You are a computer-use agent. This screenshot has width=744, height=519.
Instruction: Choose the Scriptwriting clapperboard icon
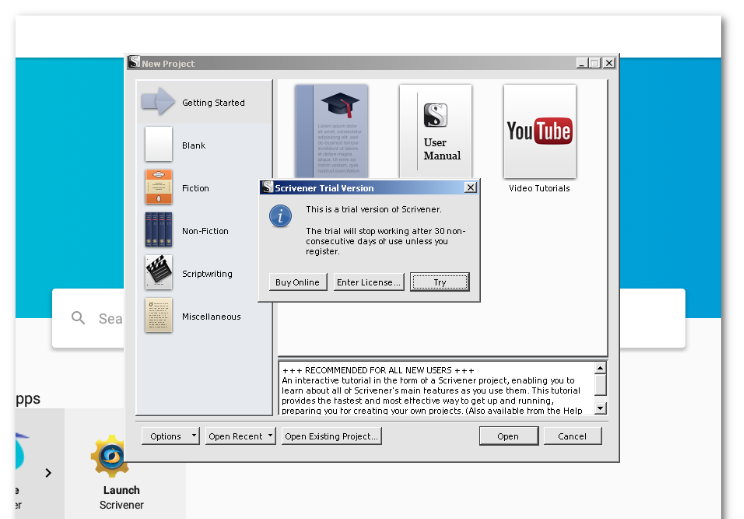(x=158, y=272)
